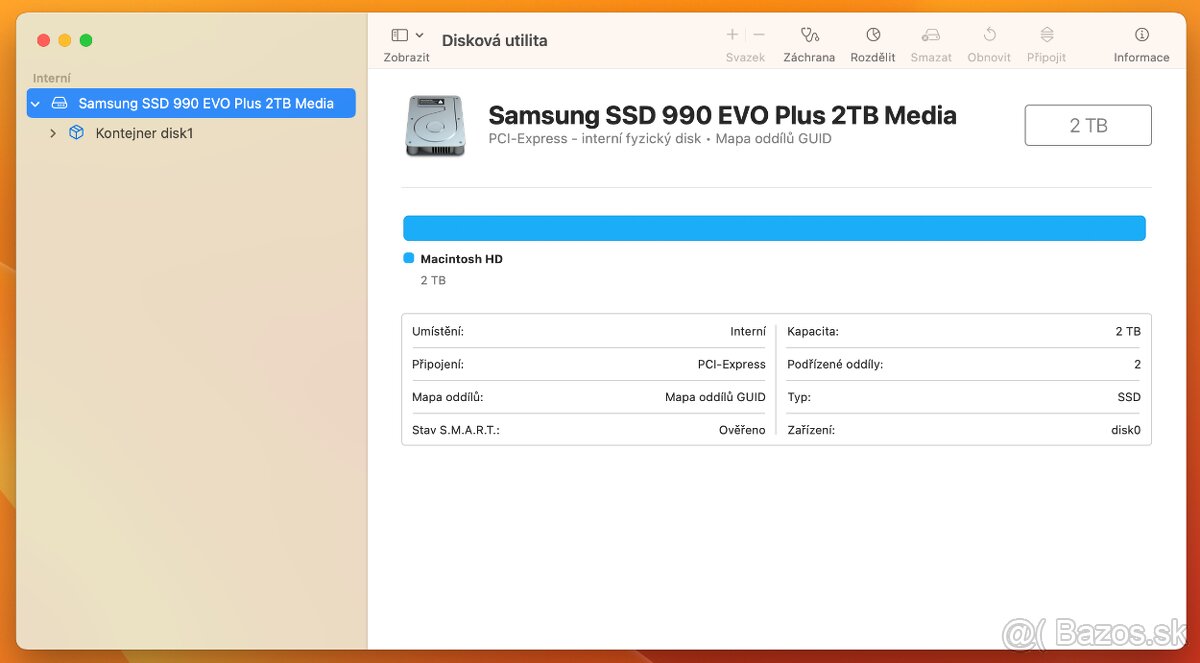Select Kontejner disk1 in the sidebar
The height and width of the screenshot is (663, 1200).
point(144,133)
